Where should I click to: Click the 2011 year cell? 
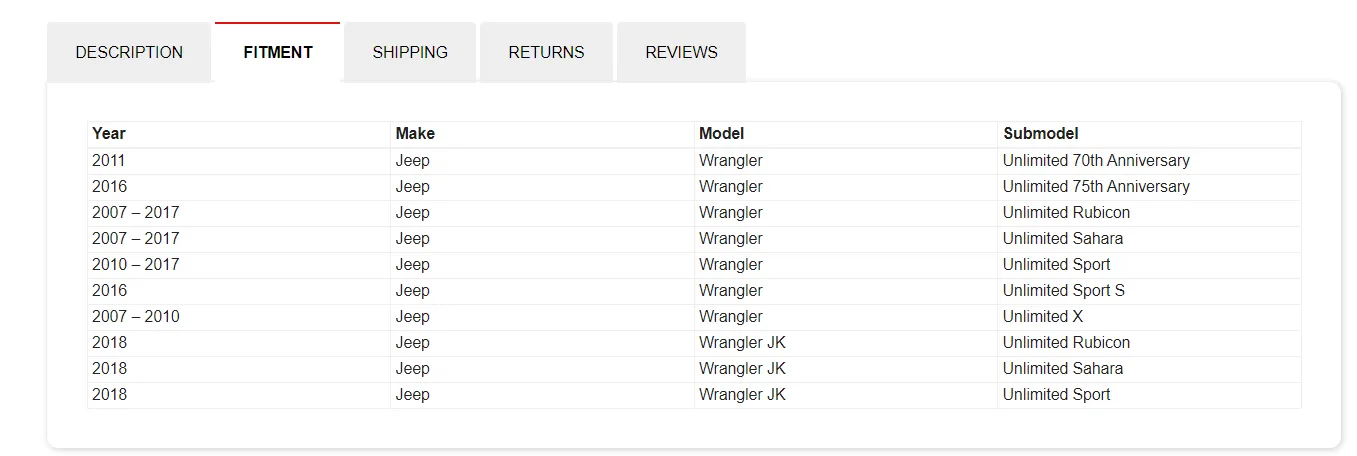click(109, 161)
